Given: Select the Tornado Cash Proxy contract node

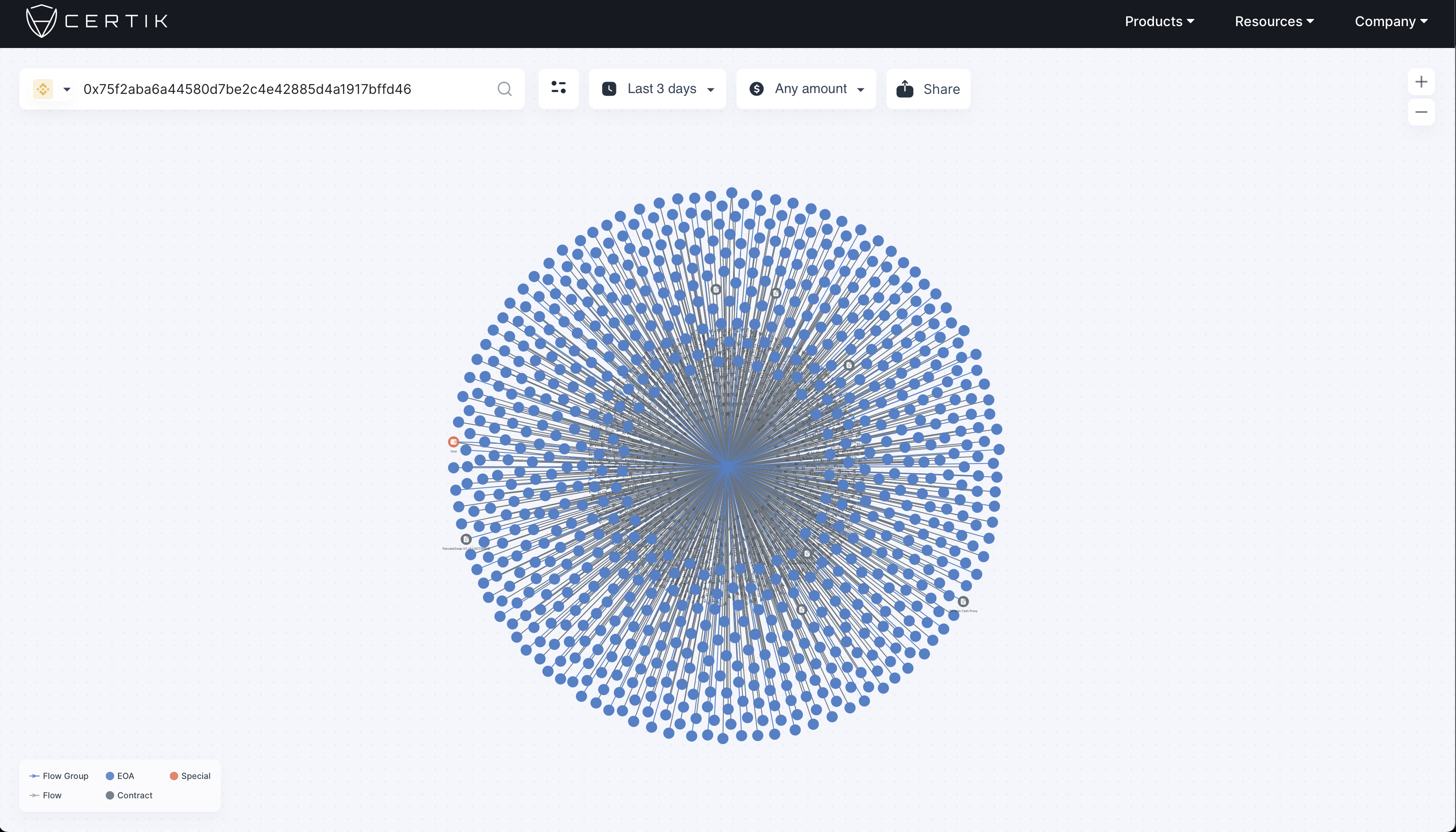Looking at the screenshot, I should click(x=963, y=601).
